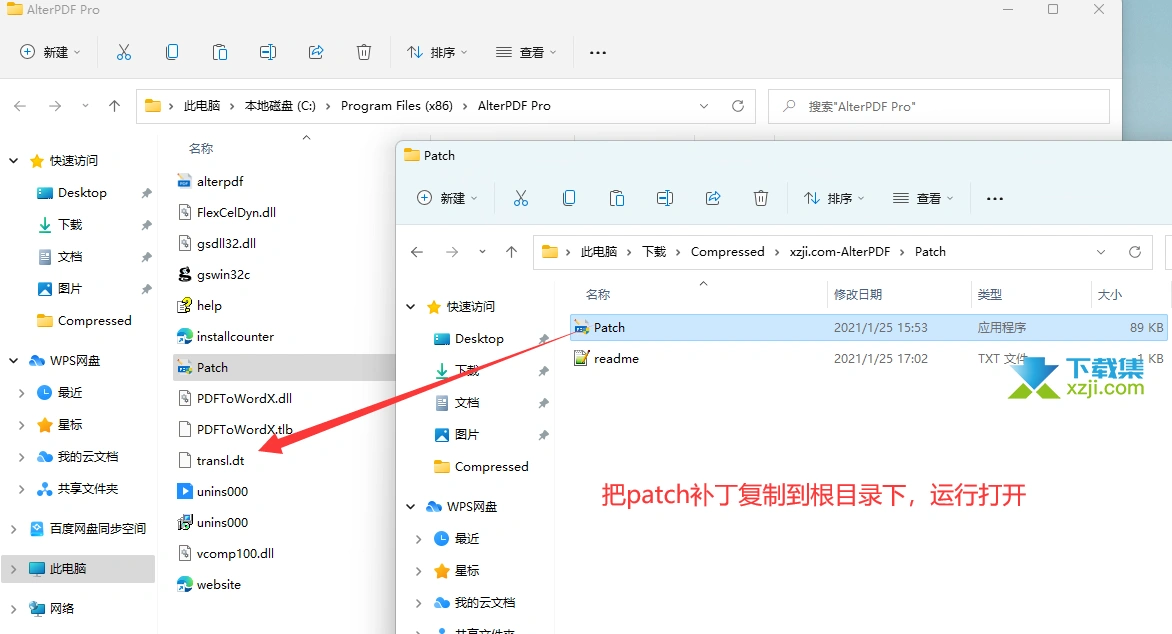The image size is (1172, 634).
Task: Click Paste icon in Patch window toolbar
Action: (x=617, y=198)
